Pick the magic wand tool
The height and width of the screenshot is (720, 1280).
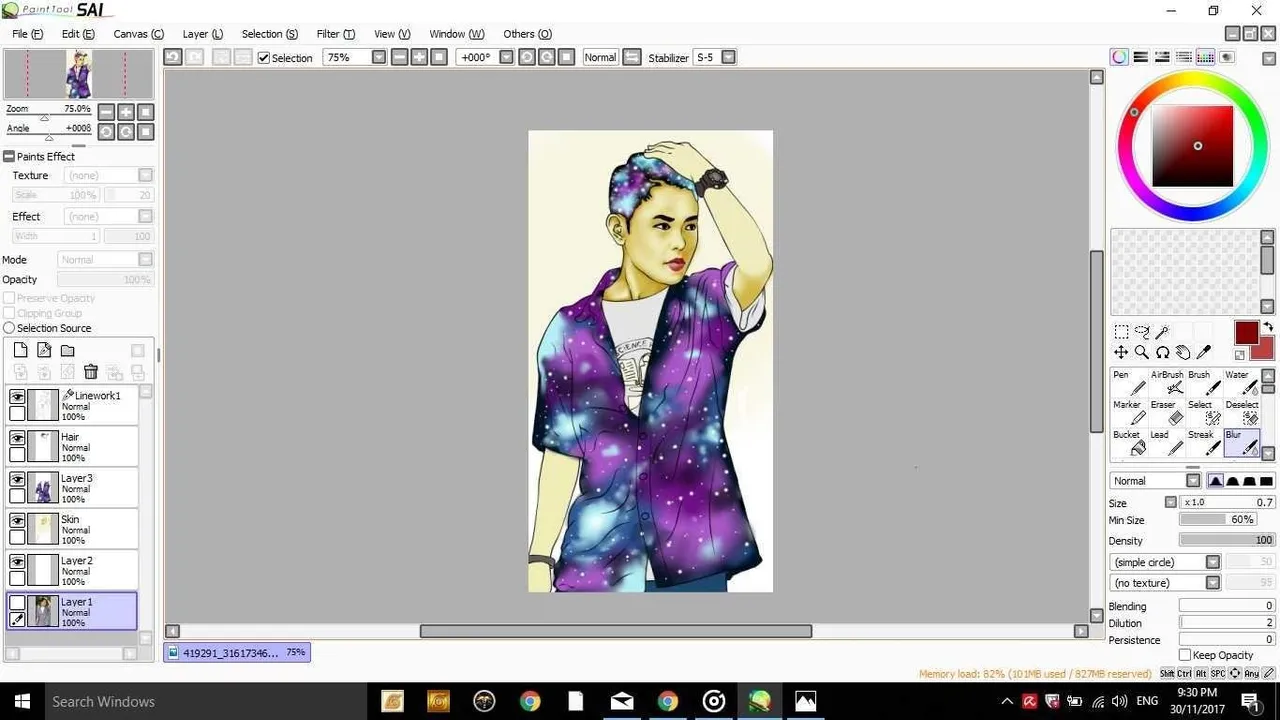[x=1163, y=332]
